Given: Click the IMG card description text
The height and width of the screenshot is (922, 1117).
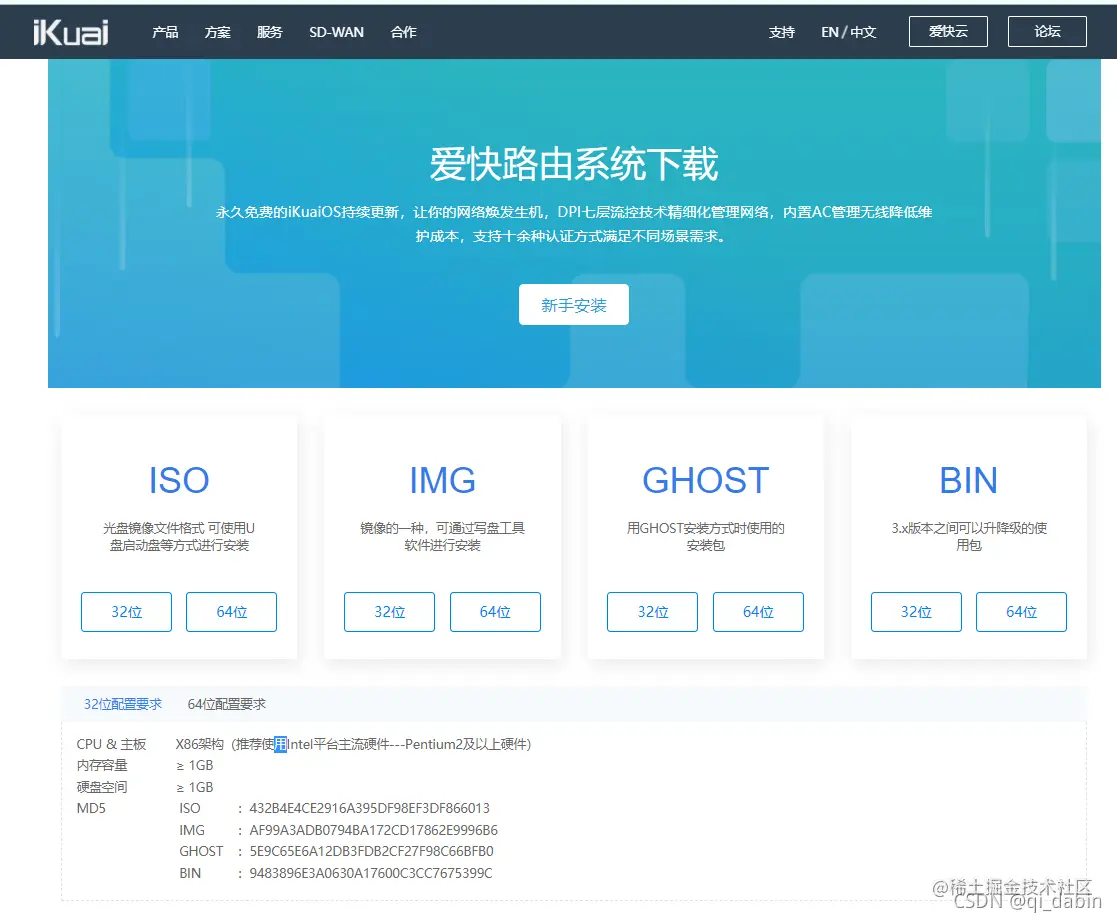Looking at the screenshot, I should 442,537.
